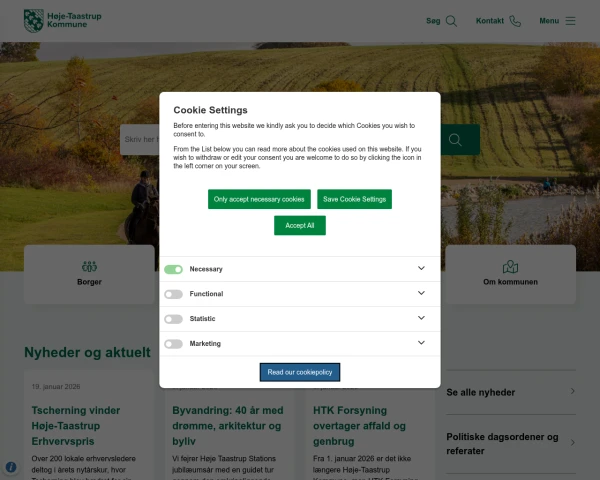Expand the Statistic cookies section chevron
The width and height of the screenshot is (600, 480).
click(x=421, y=318)
